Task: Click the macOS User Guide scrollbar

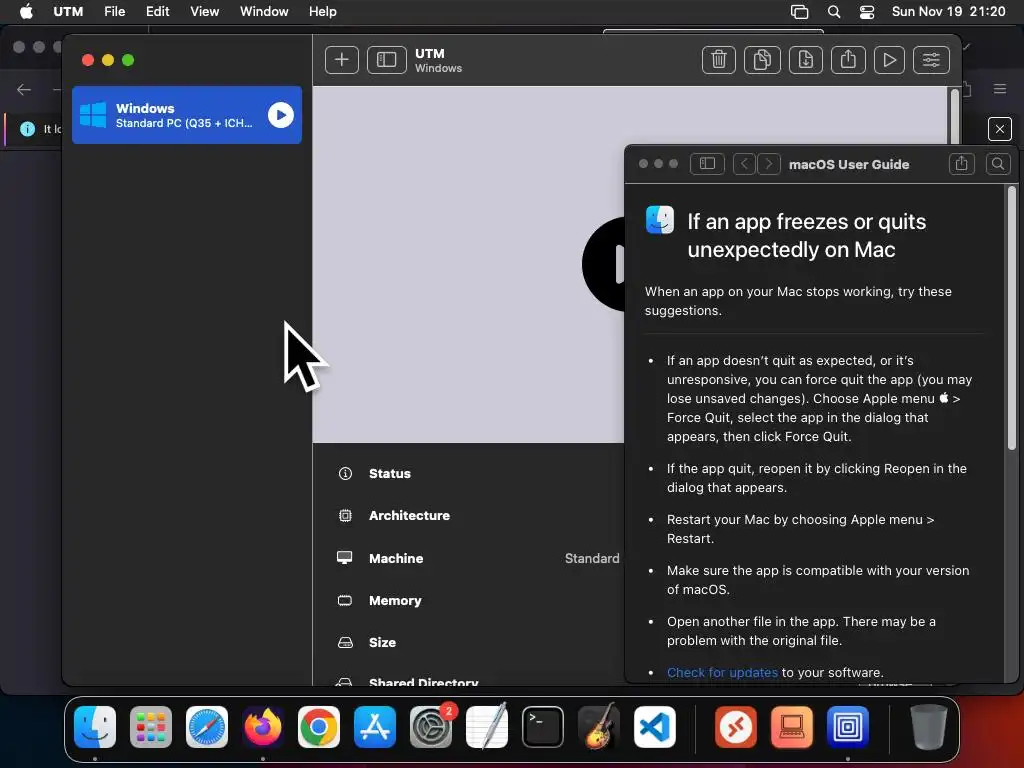Action: 1012,320
